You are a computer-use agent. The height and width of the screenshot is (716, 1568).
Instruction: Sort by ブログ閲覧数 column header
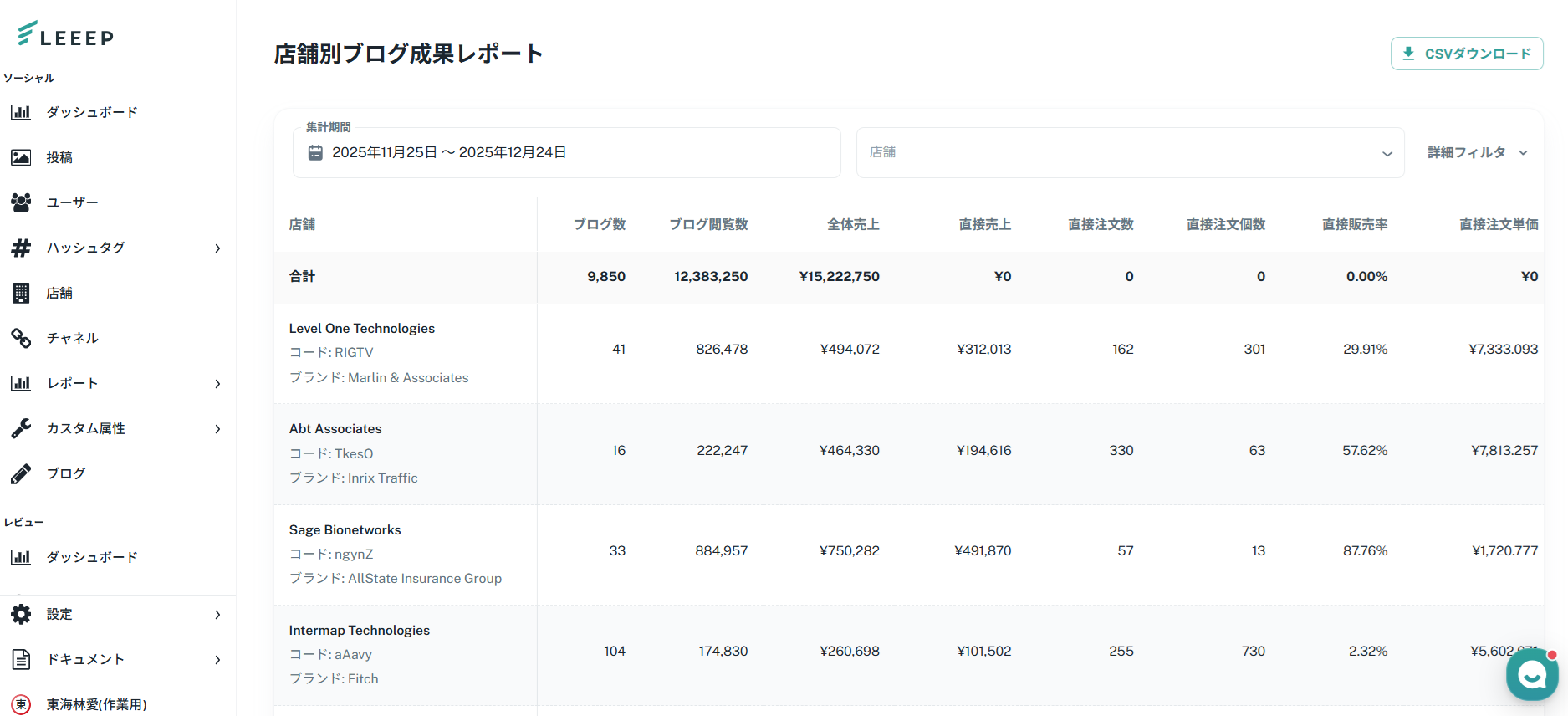708,224
